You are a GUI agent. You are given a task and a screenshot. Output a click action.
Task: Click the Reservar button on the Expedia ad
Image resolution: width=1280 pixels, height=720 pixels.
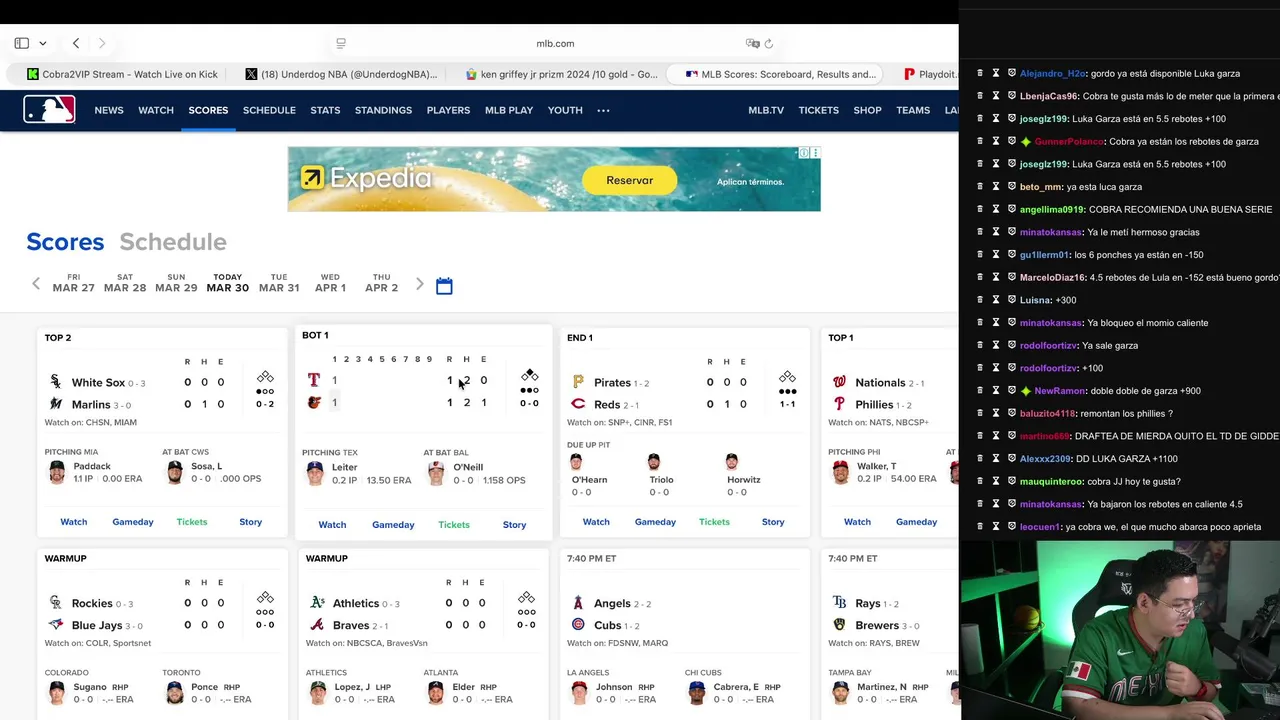tap(629, 180)
